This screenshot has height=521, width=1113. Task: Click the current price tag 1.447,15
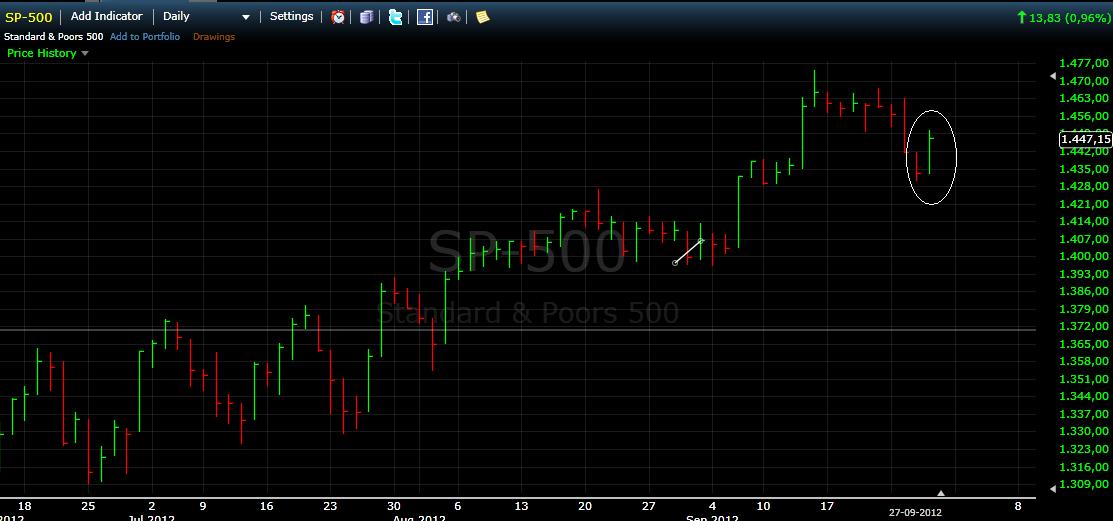1085,139
